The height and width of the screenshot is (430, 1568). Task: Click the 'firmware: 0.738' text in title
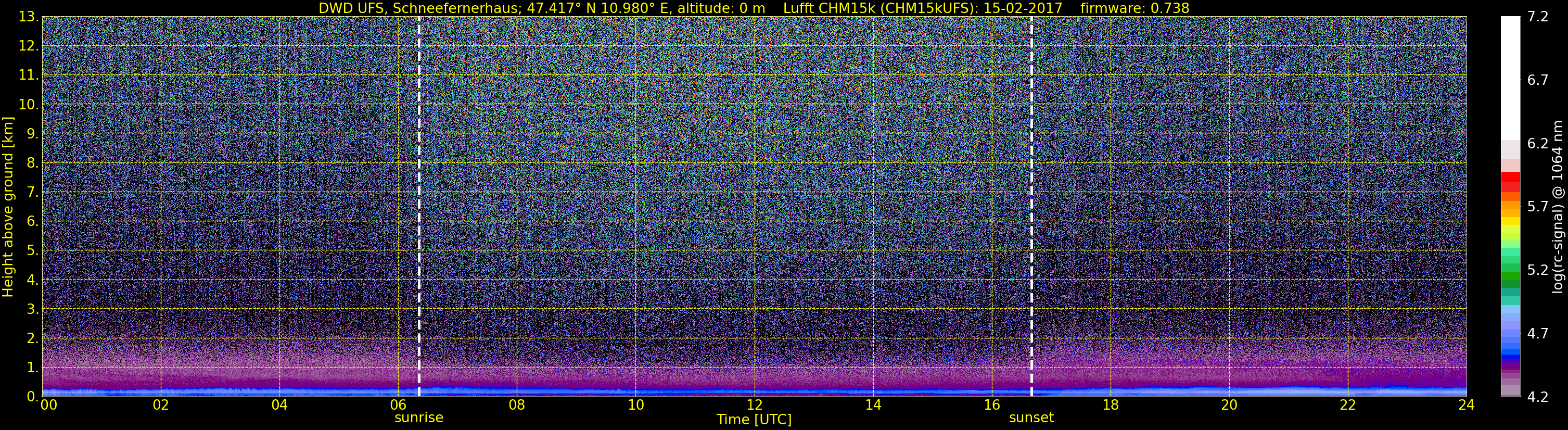(x=1134, y=8)
